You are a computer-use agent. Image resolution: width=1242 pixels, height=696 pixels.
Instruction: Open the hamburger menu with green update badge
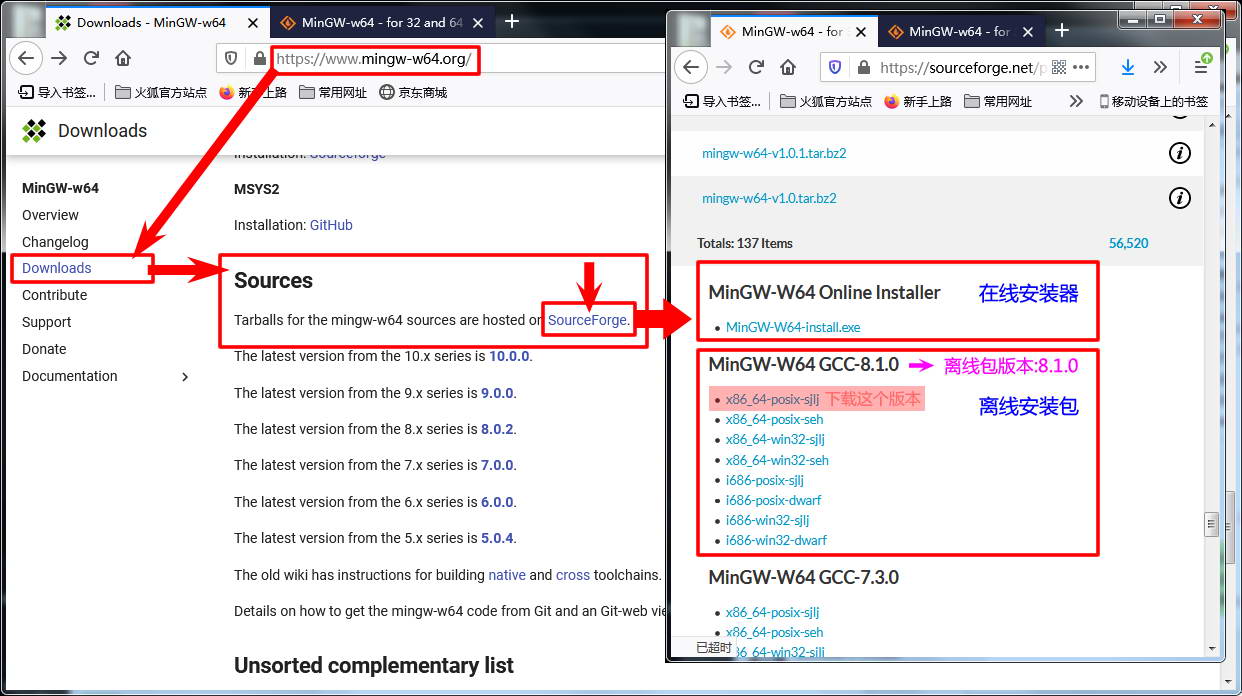1201,66
